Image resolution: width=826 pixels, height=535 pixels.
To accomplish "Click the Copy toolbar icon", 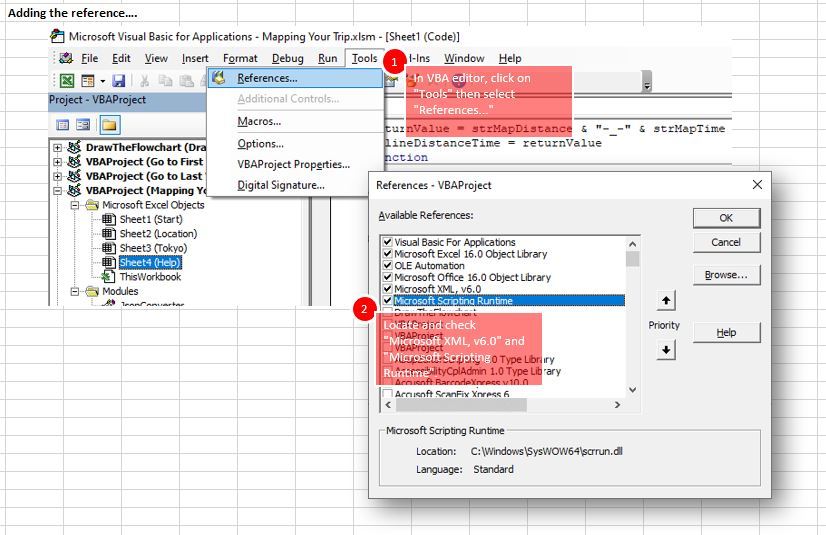I will 165,81.
